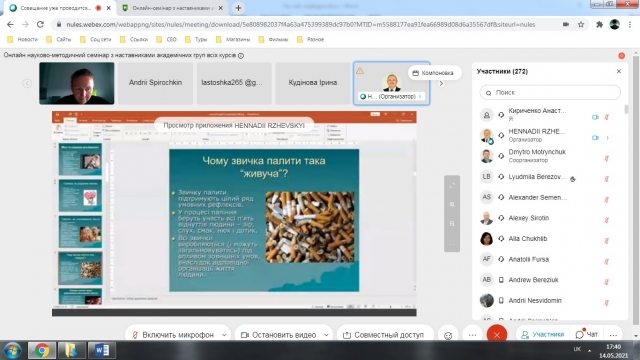Open Word from taskbar

point(101,350)
